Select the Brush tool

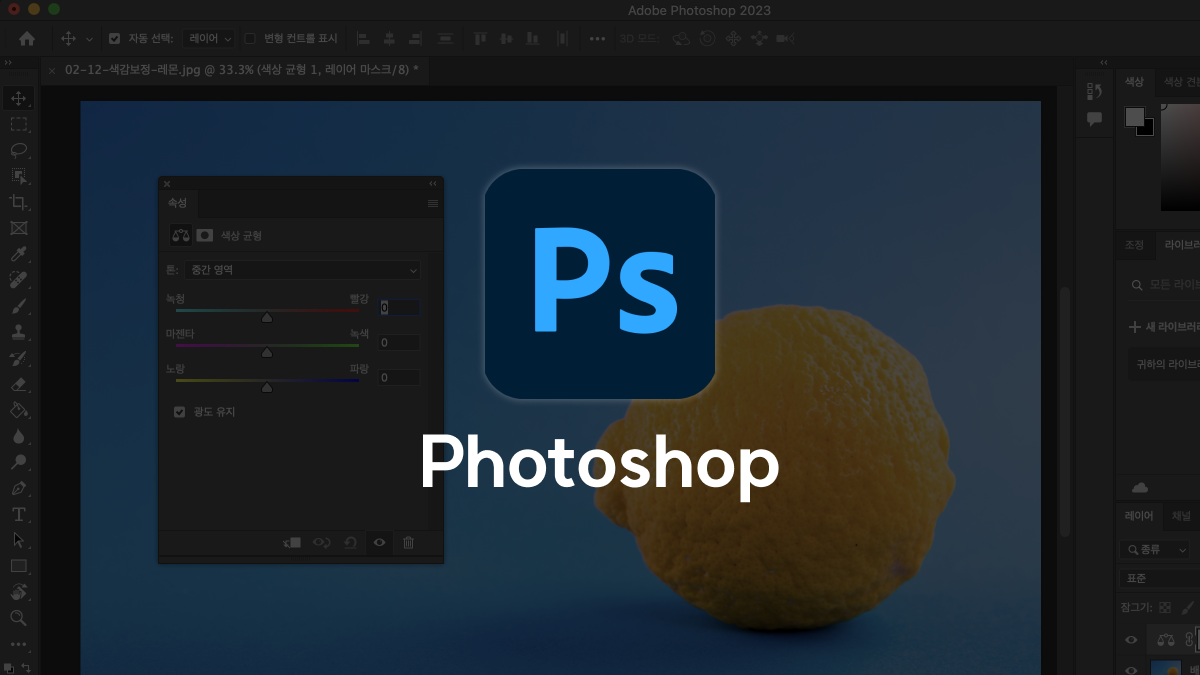pyautogui.click(x=18, y=306)
